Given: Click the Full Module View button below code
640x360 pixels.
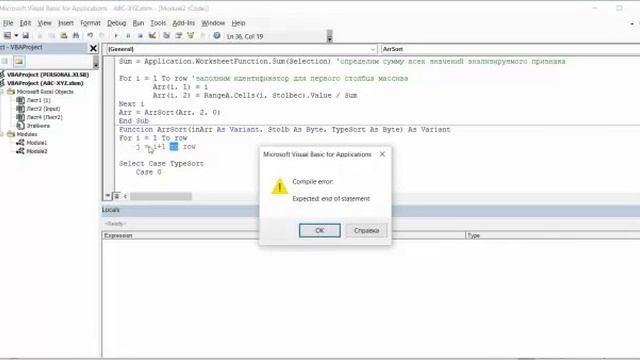Looking at the screenshot, I should coord(116,196).
